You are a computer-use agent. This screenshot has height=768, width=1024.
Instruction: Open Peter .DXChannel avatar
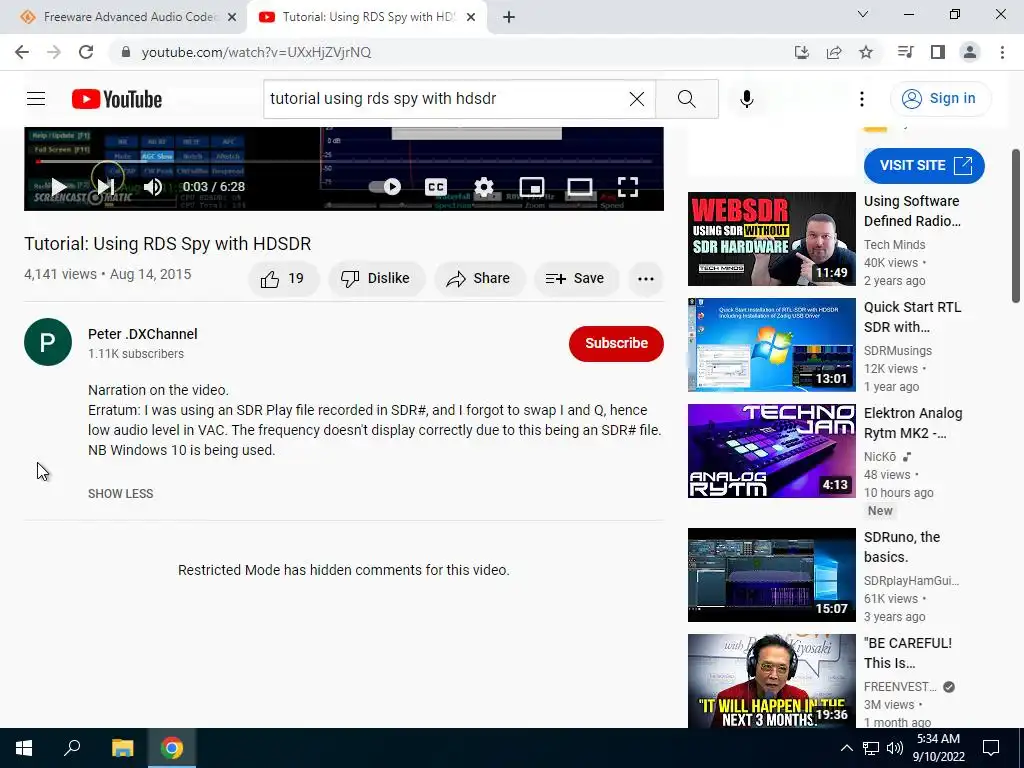(x=48, y=342)
